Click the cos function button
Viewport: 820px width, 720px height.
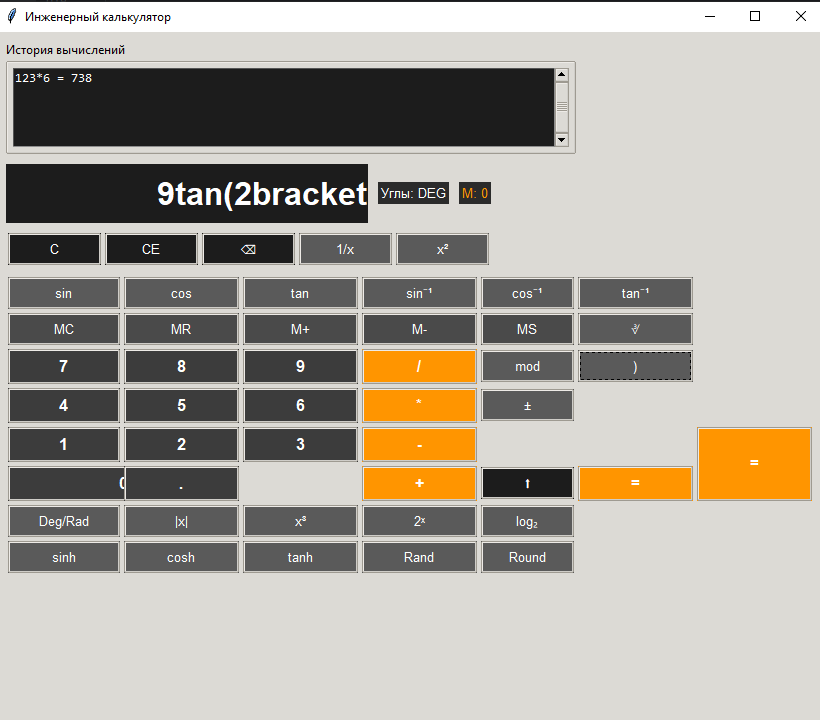(x=181, y=293)
